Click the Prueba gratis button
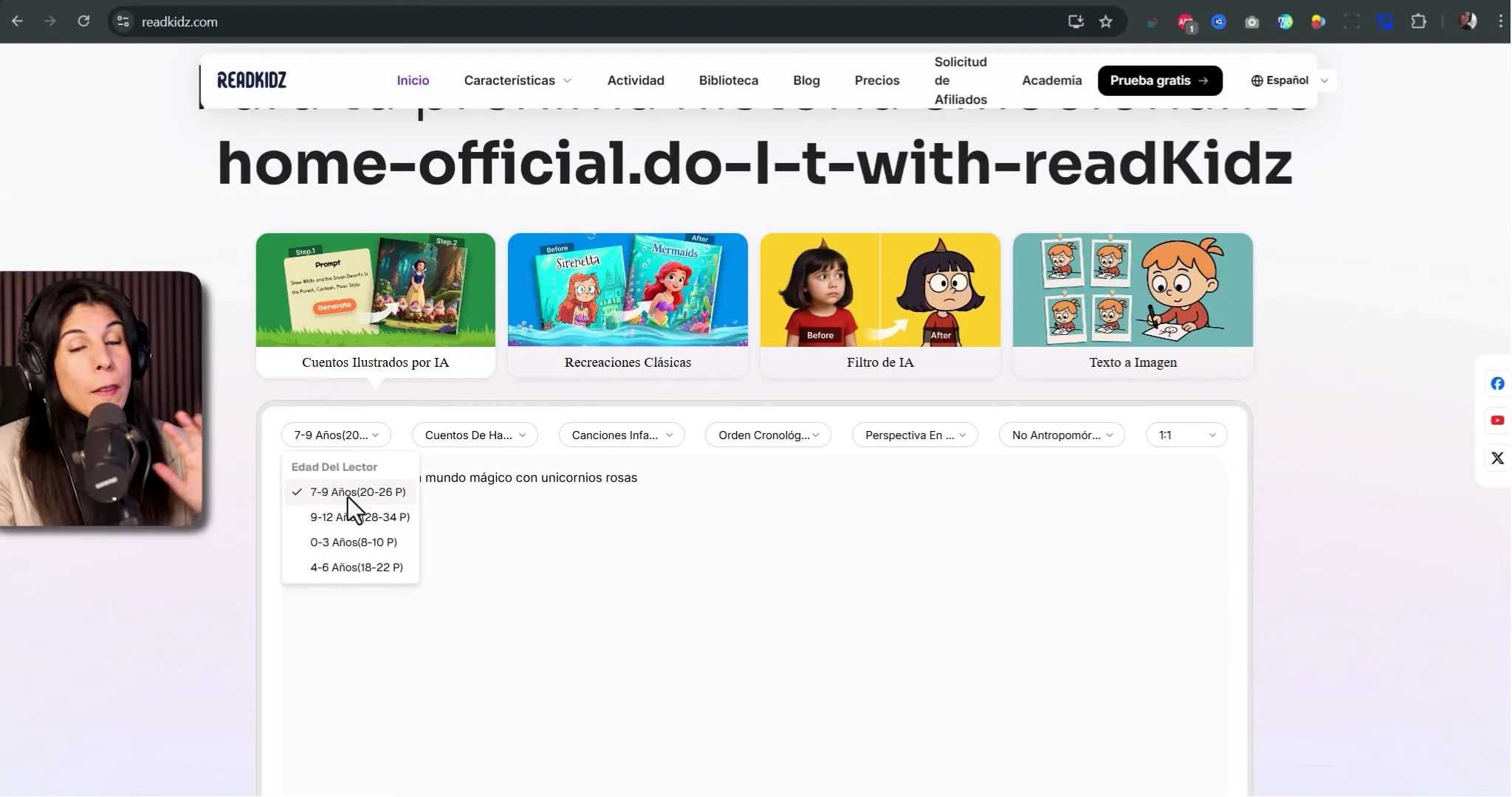 pos(1159,80)
